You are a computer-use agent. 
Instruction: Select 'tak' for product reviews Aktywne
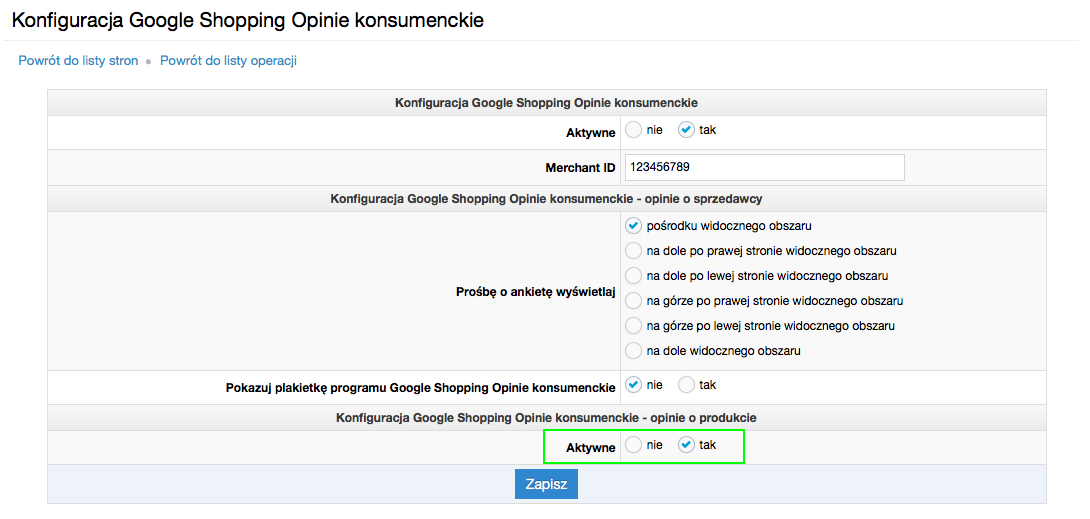686,446
